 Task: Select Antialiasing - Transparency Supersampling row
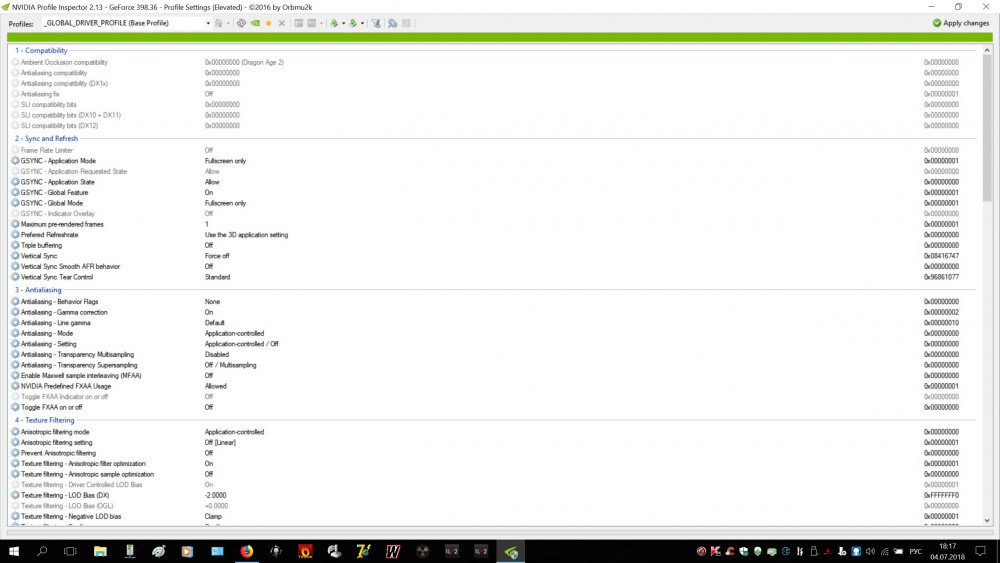pyautogui.click(x=492, y=365)
